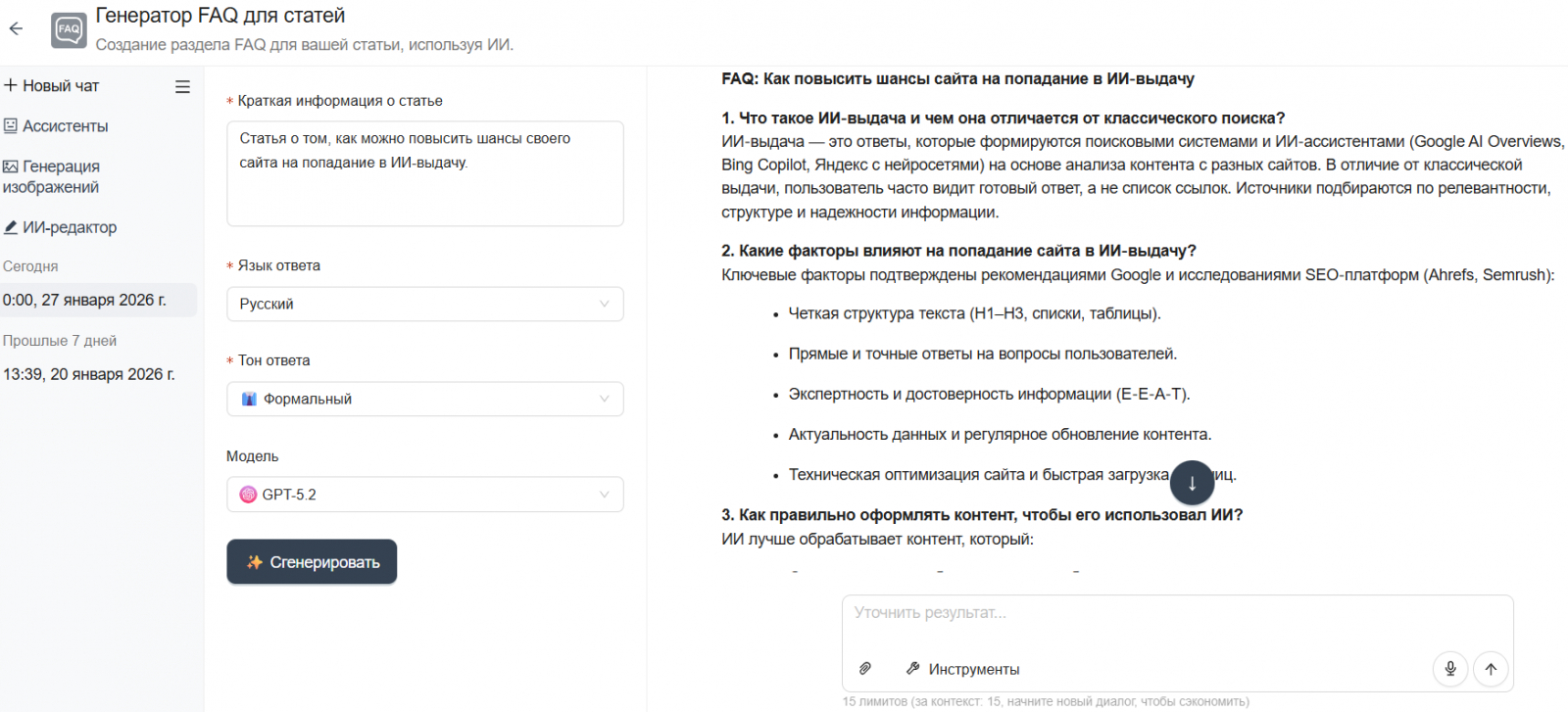Click the plus icon for new chat
This screenshot has height=712, width=1568.
pyautogui.click(x=11, y=86)
